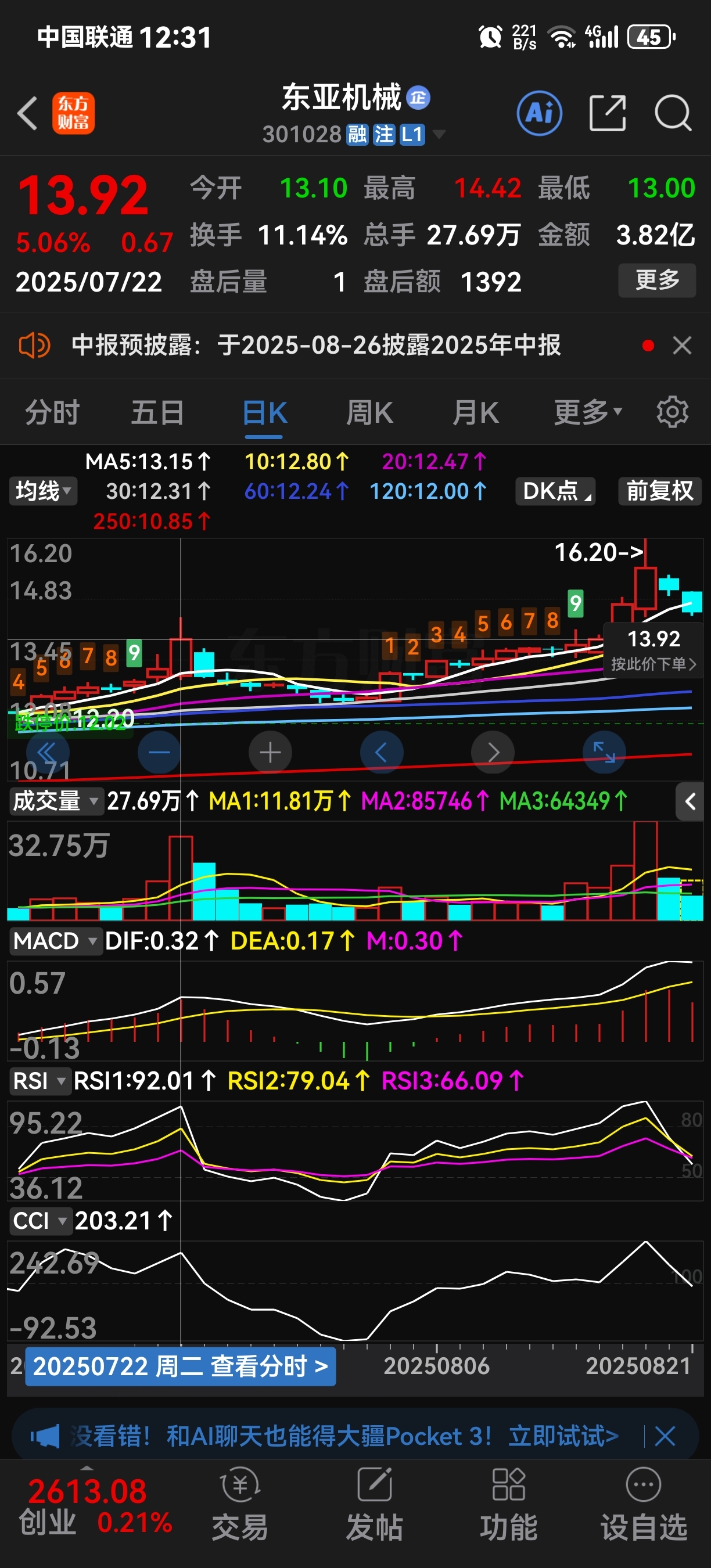Switch to 分时 tab
Image resolution: width=711 pixels, height=1568 pixels.
(x=52, y=412)
